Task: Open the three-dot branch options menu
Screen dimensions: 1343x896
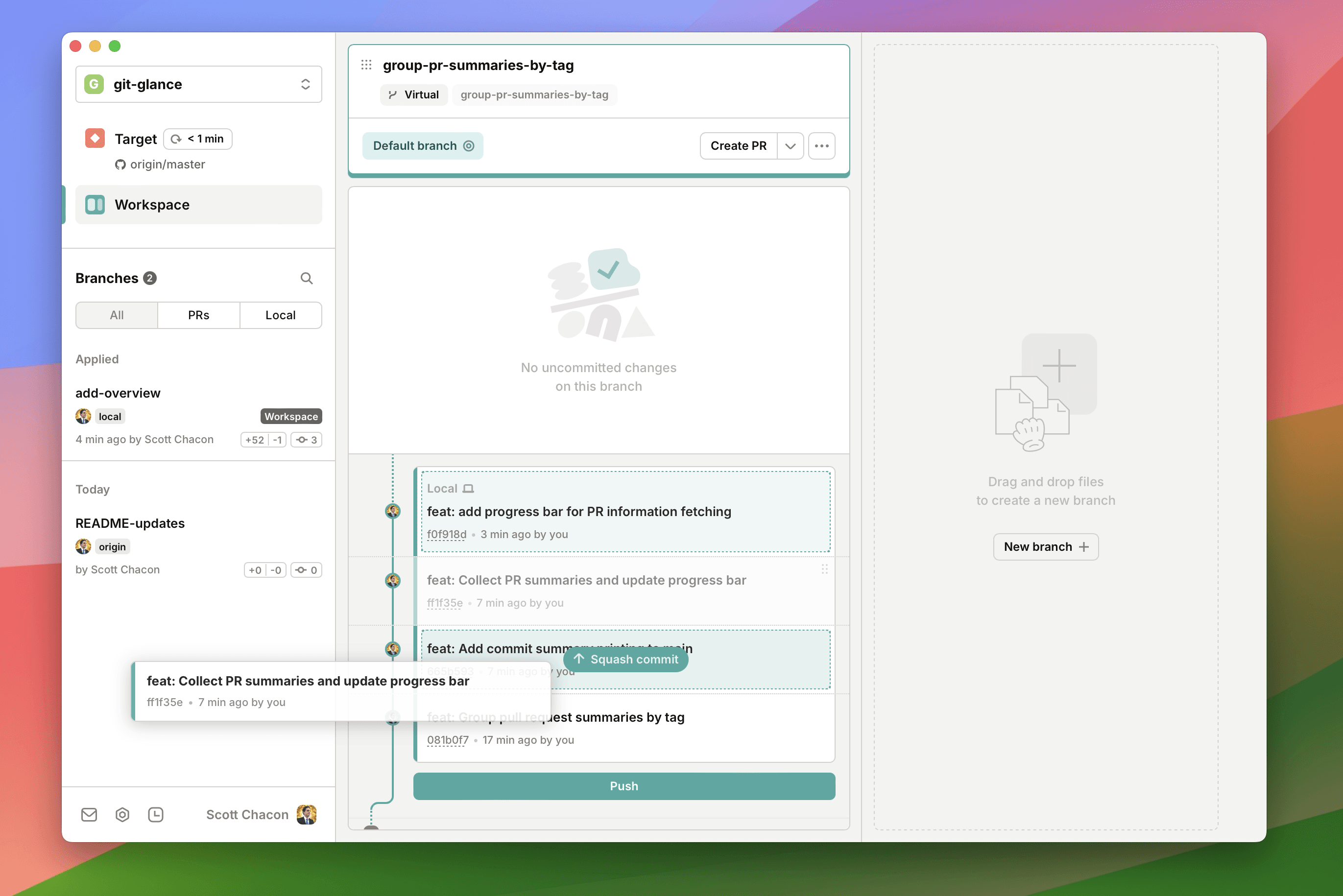Action: (822, 146)
